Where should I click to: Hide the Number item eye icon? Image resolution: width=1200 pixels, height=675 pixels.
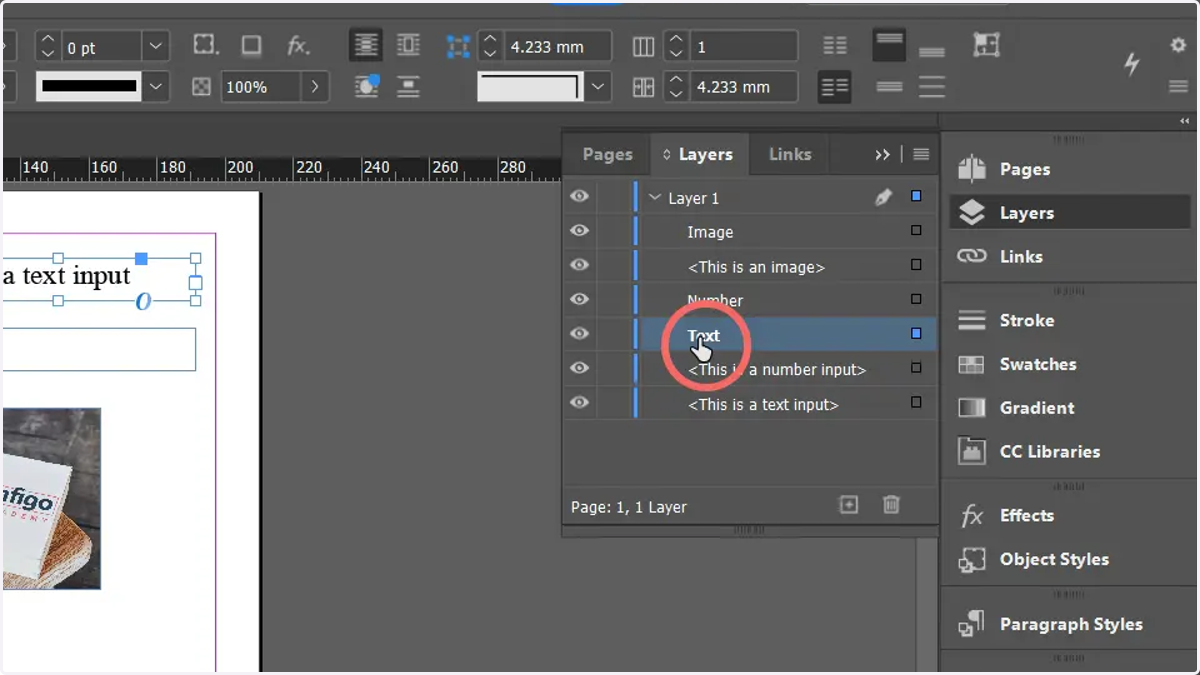[579, 299]
